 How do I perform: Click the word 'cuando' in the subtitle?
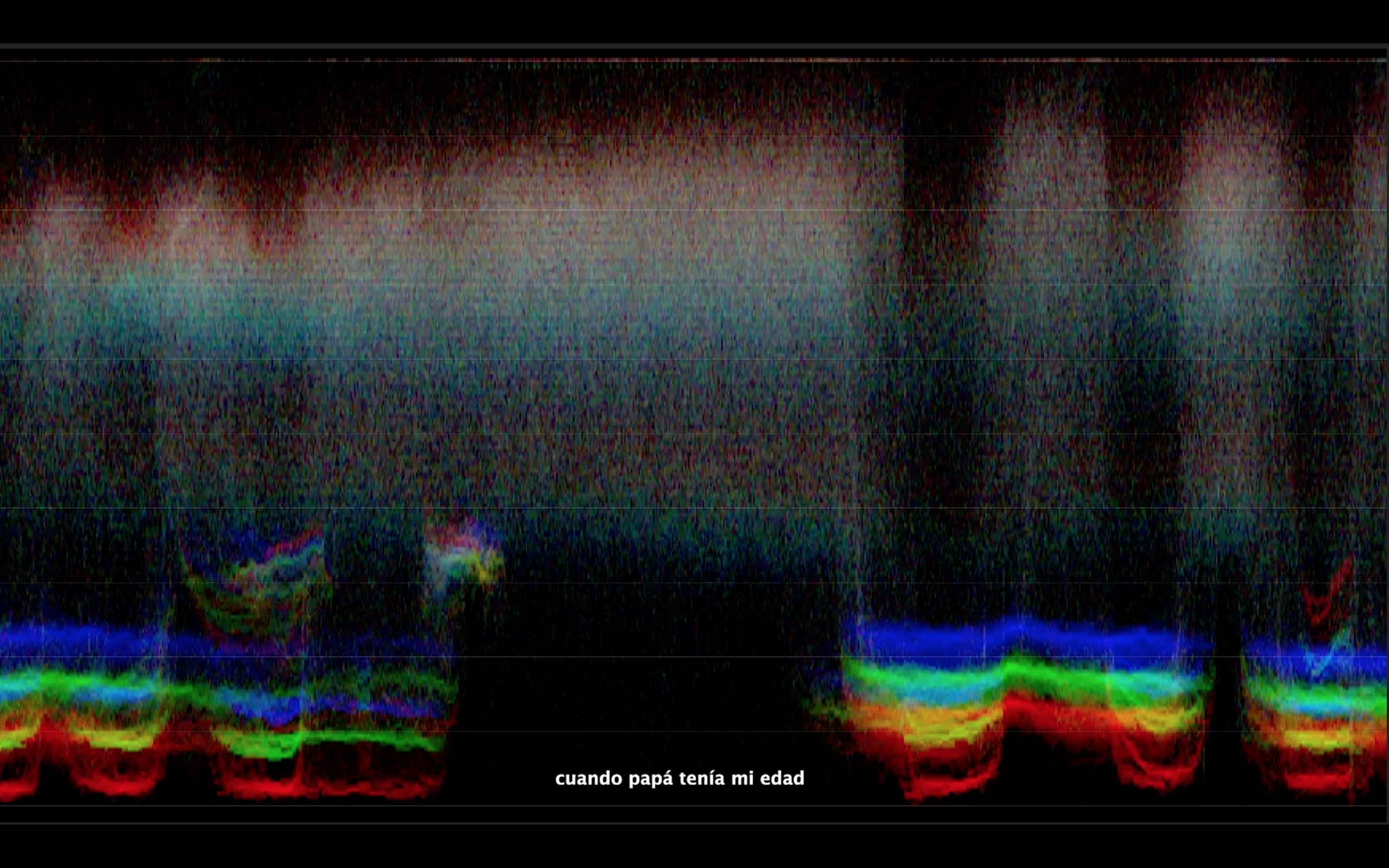588,779
